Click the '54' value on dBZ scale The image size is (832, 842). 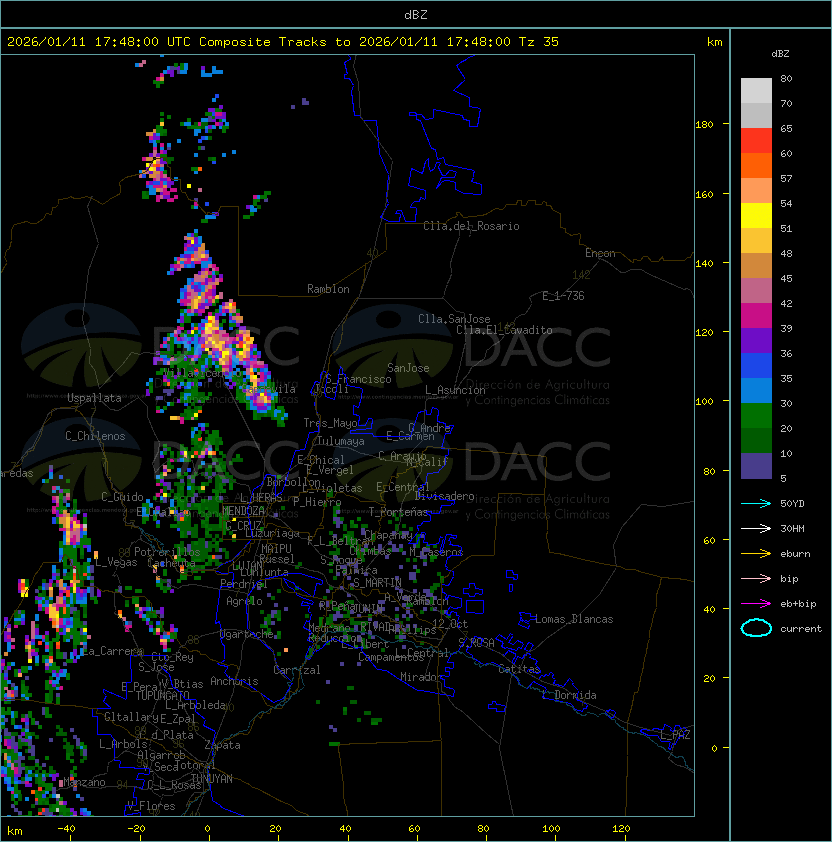[x=786, y=204]
